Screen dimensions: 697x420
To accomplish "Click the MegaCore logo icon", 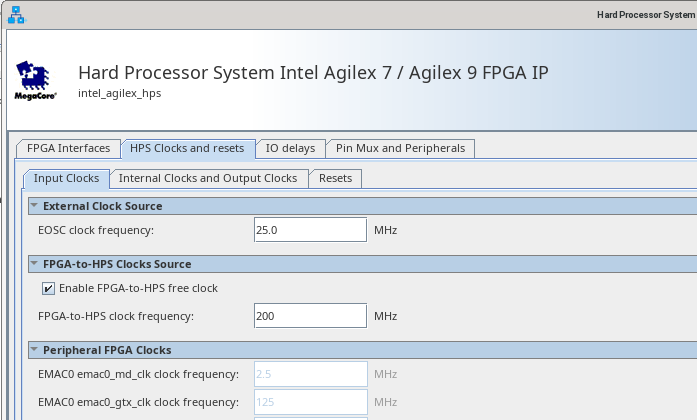I will point(36,80).
